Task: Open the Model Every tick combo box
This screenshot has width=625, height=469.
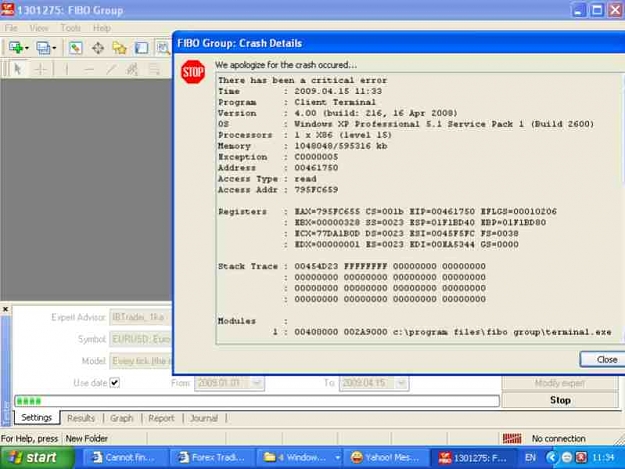Action: pyautogui.click(x=141, y=361)
